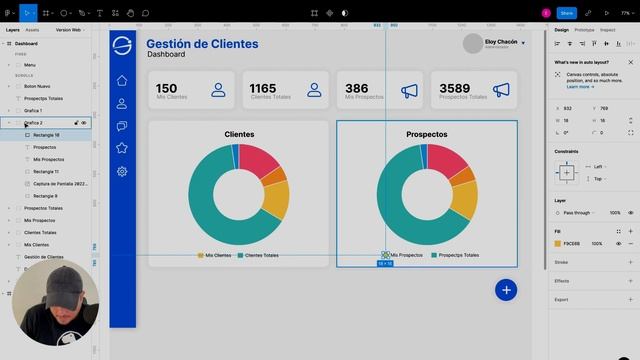Click the align right icon
This screenshot has width=640, height=360.
click(582, 44)
